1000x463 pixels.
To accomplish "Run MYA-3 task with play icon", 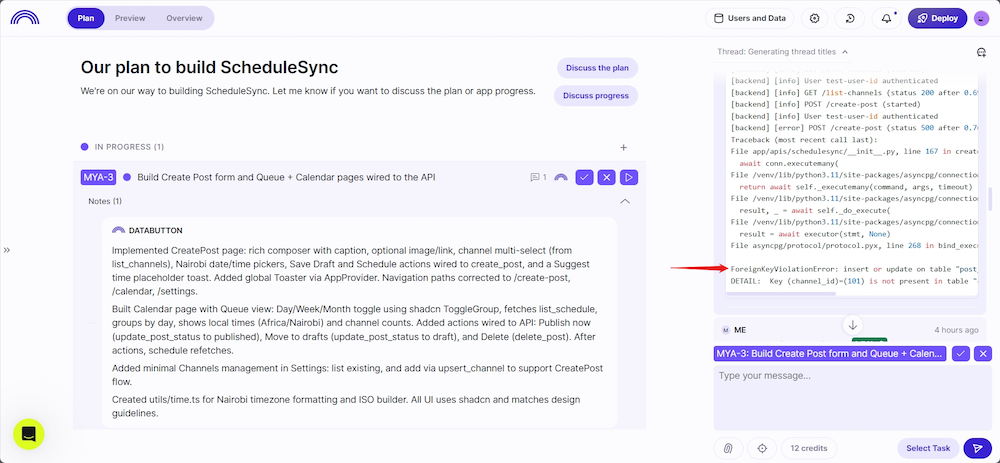I will point(629,177).
